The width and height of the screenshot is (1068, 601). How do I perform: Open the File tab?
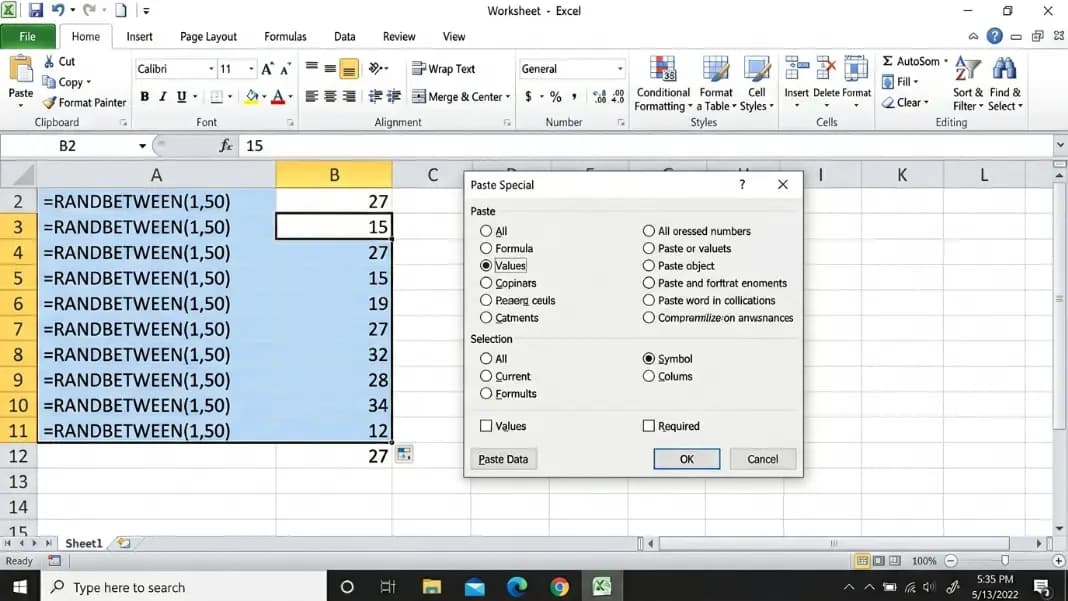[x=27, y=37]
